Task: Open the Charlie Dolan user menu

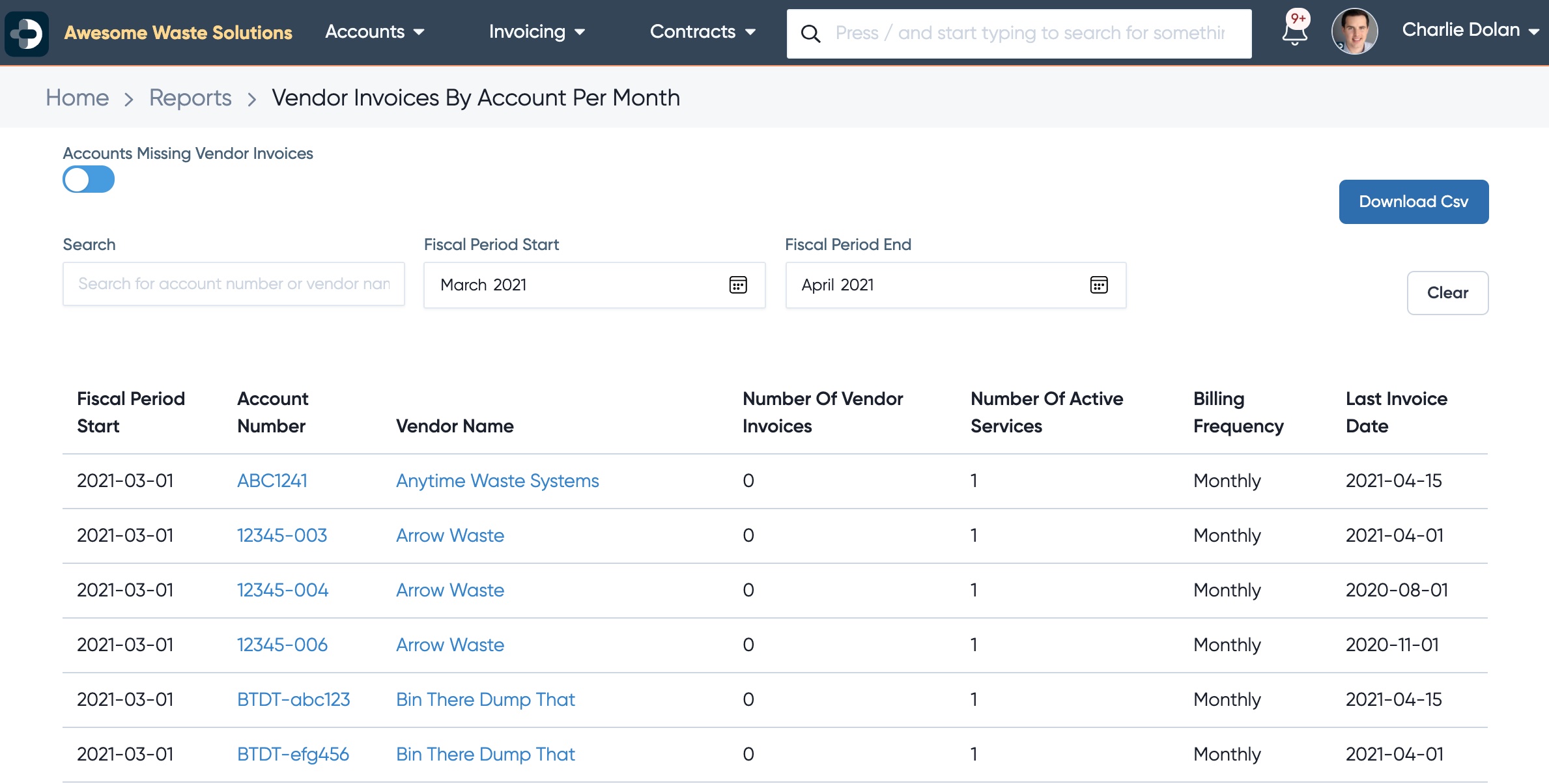Action: (x=1470, y=30)
